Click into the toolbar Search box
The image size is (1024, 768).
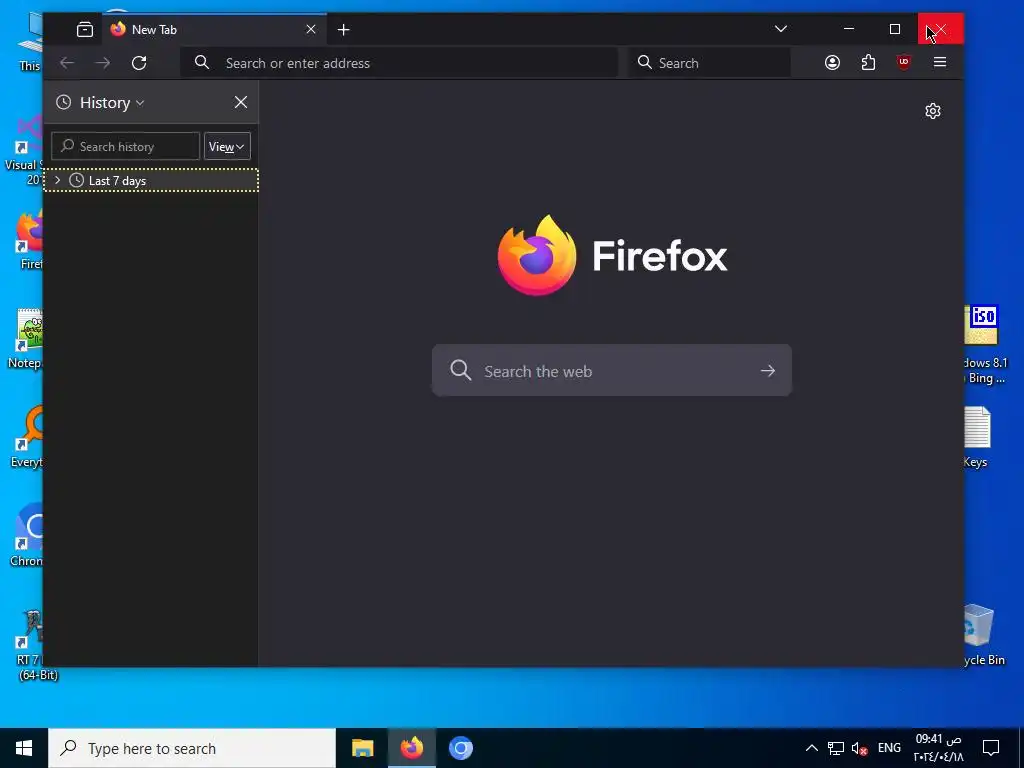[x=709, y=63]
